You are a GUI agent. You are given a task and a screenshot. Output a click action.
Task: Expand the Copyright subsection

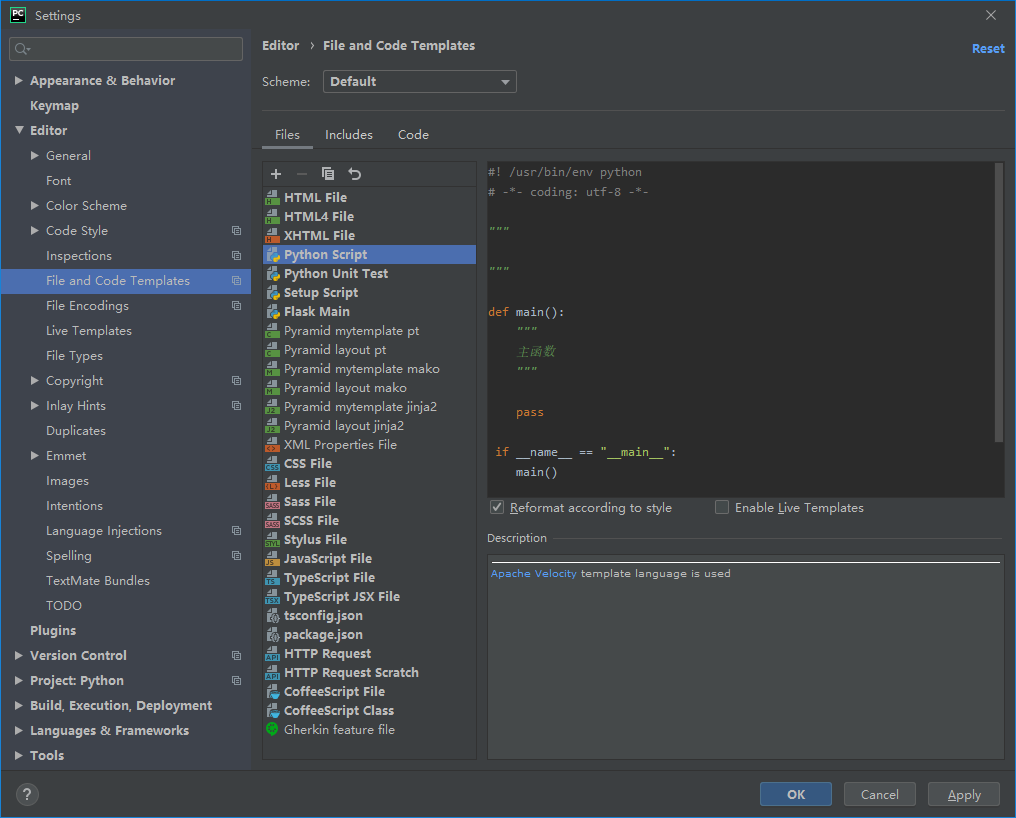[x=35, y=380]
